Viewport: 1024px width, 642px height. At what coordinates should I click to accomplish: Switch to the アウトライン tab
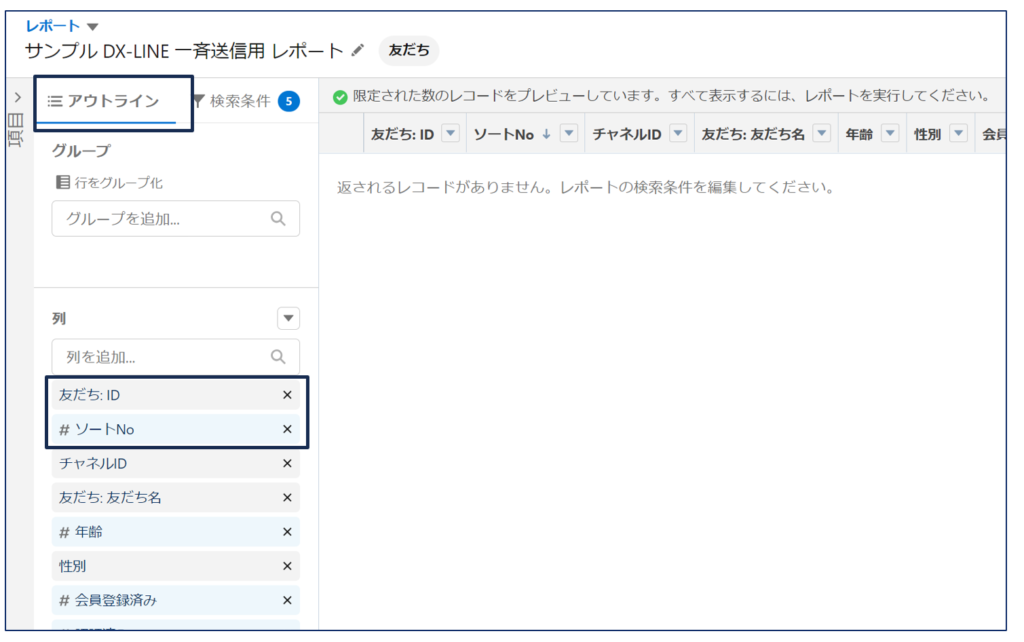[x=105, y=101]
